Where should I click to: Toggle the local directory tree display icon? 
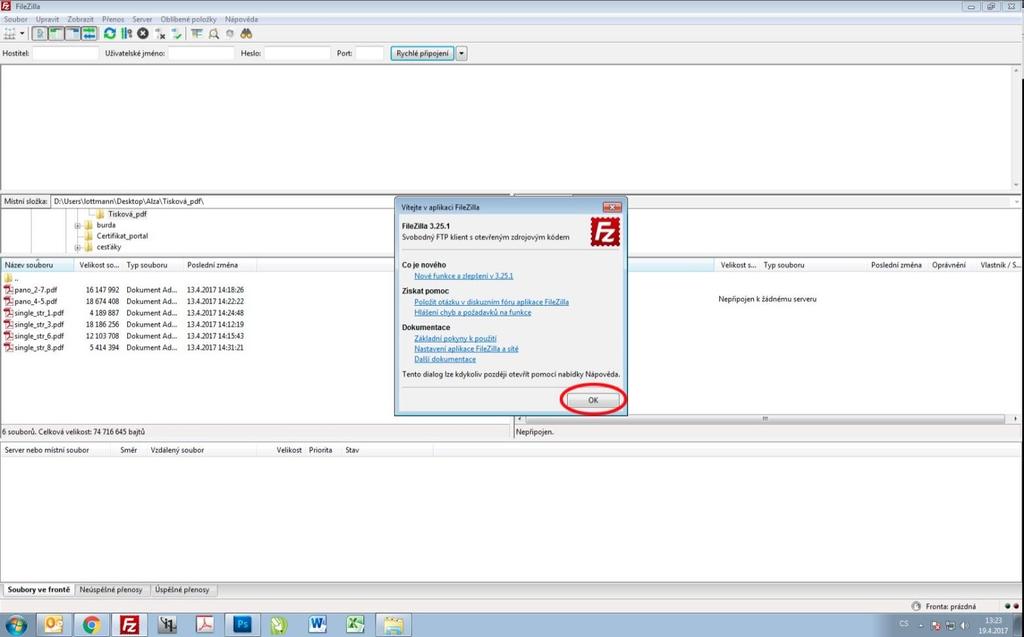(x=57, y=33)
